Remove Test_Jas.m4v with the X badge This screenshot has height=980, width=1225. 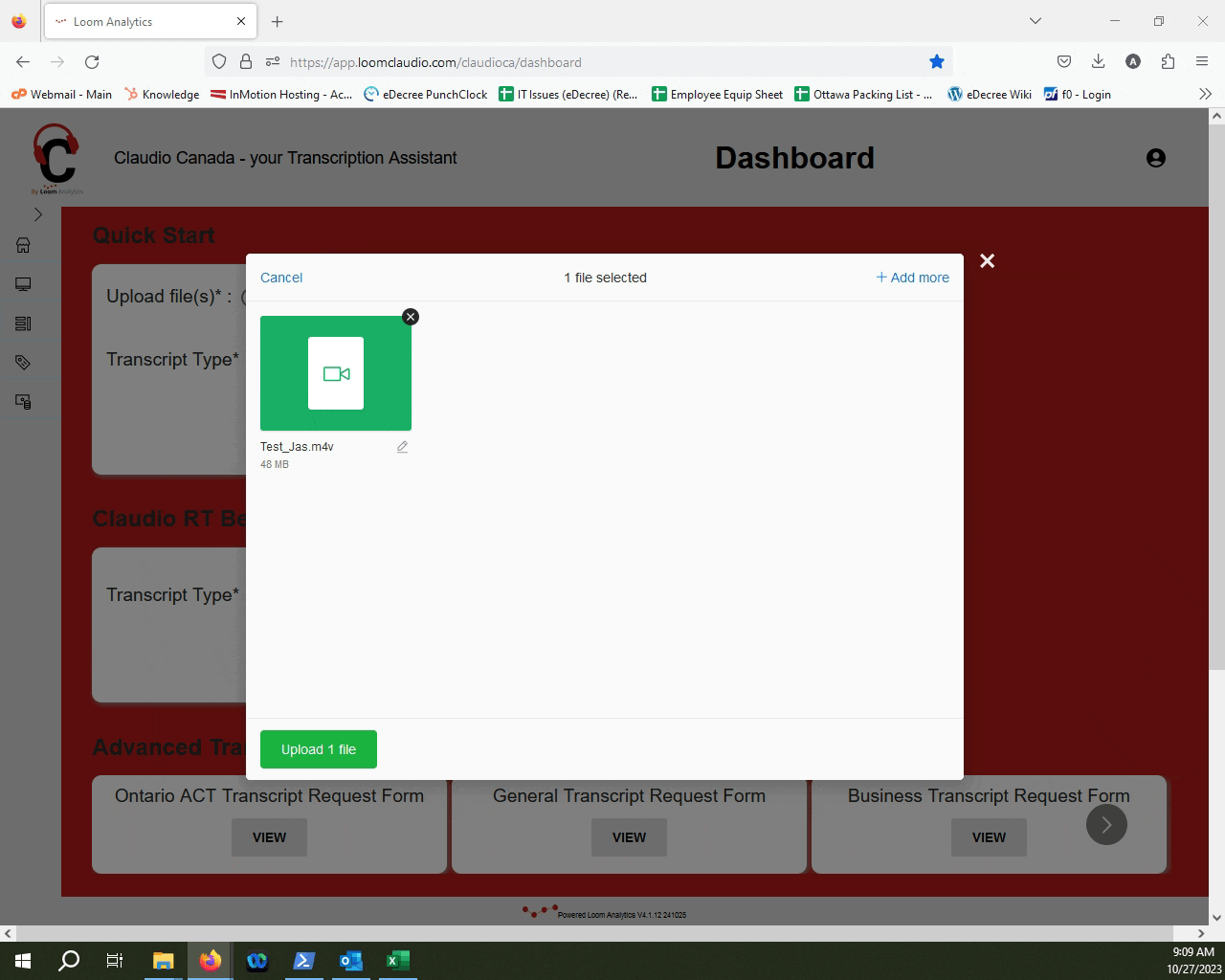(x=411, y=317)
